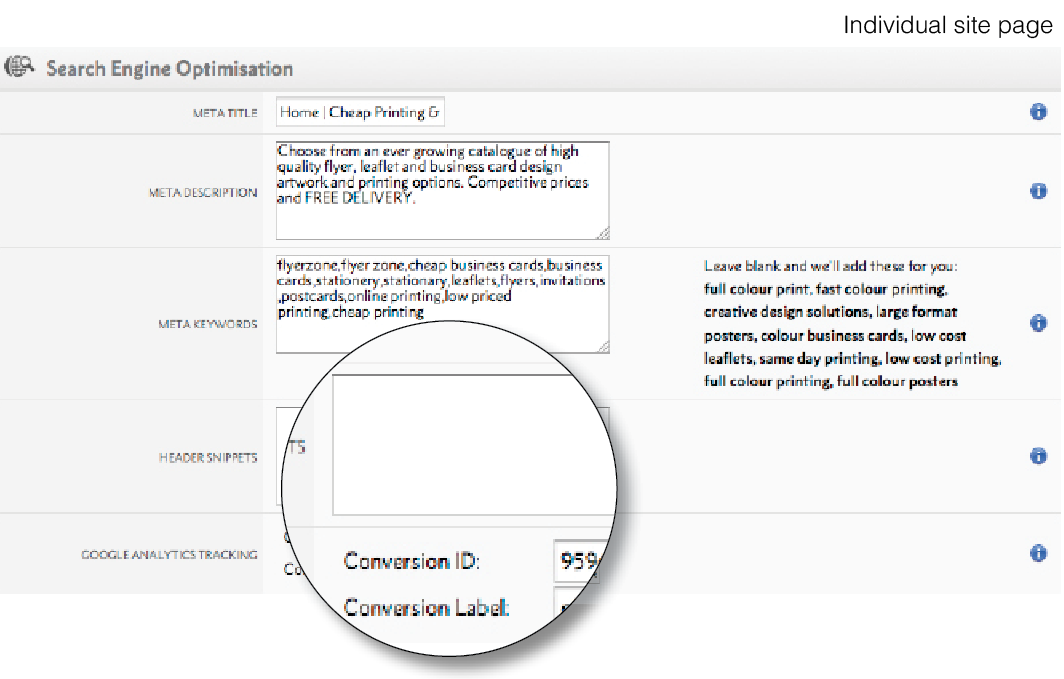This screenshot has height=679, width=1064.
Task: Click the Header Snippets text box
Action: [x=470, y=445]
